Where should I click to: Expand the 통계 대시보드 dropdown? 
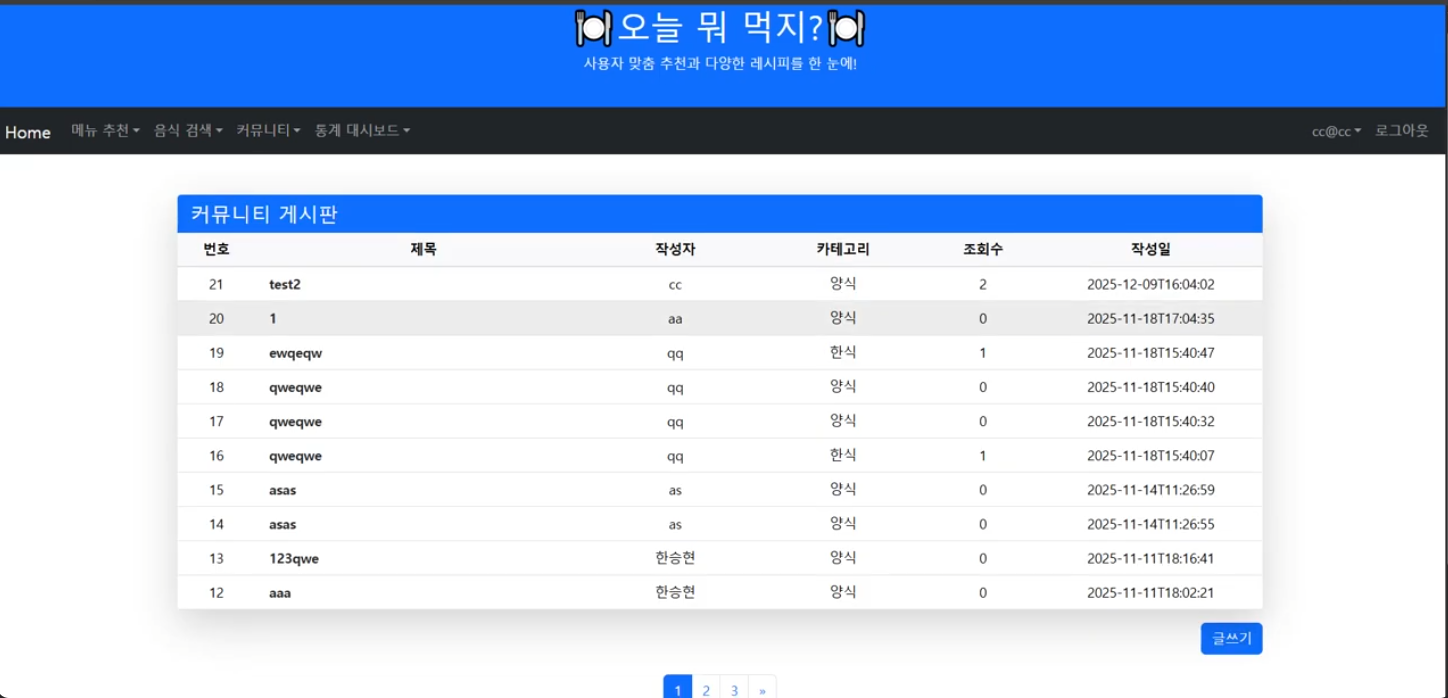click(362, 131)
